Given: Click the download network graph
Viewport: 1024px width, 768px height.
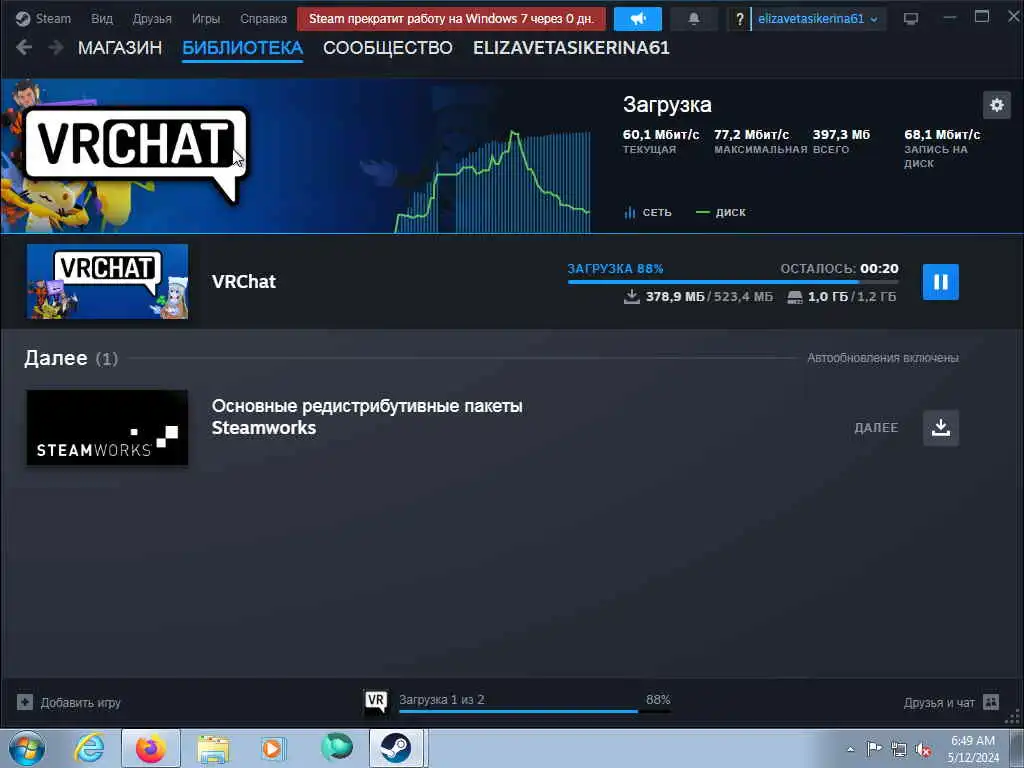Looking at the screenshot, I should pyautogui.click(x=492, y=182).
